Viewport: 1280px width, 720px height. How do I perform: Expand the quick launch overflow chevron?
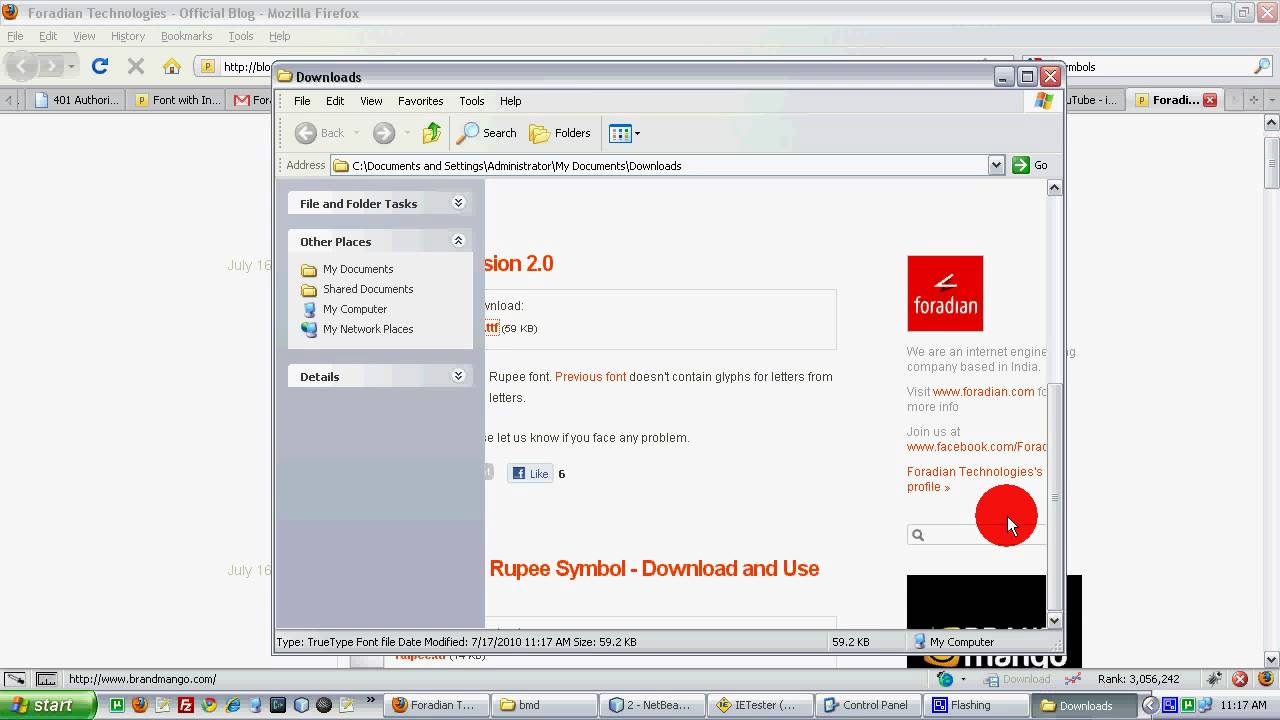[372, 700]
